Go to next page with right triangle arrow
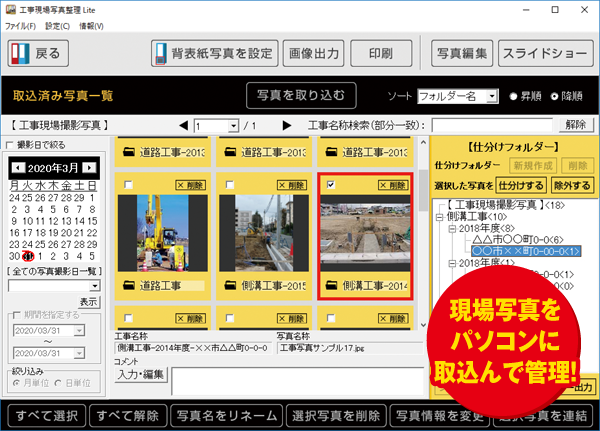 pyautogui.click(x=287, y=125)
